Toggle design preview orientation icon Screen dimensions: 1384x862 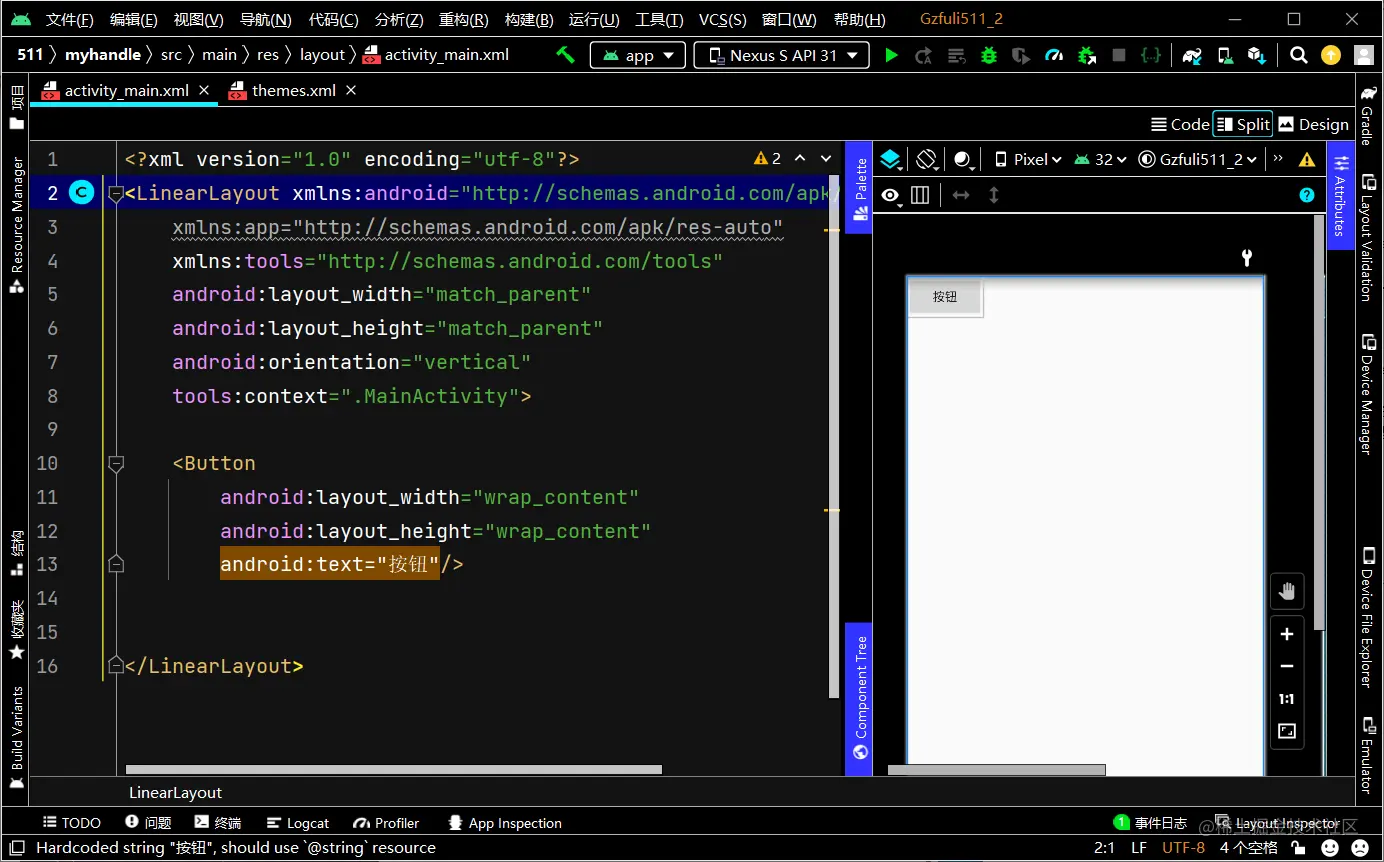coord(926,159)
